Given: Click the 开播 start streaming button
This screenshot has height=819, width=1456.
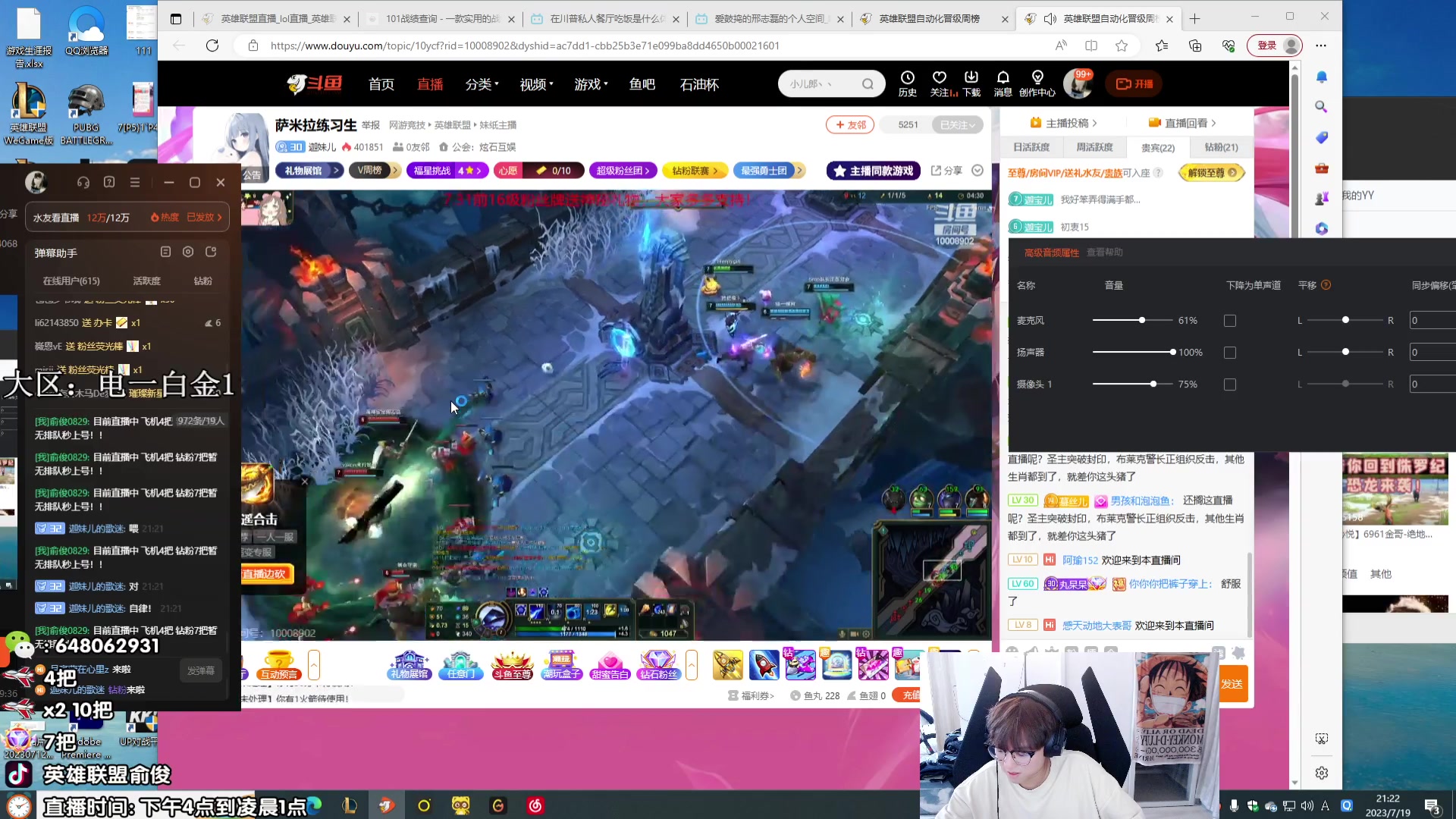Looking at the screenshot, I should point(1134,84).
